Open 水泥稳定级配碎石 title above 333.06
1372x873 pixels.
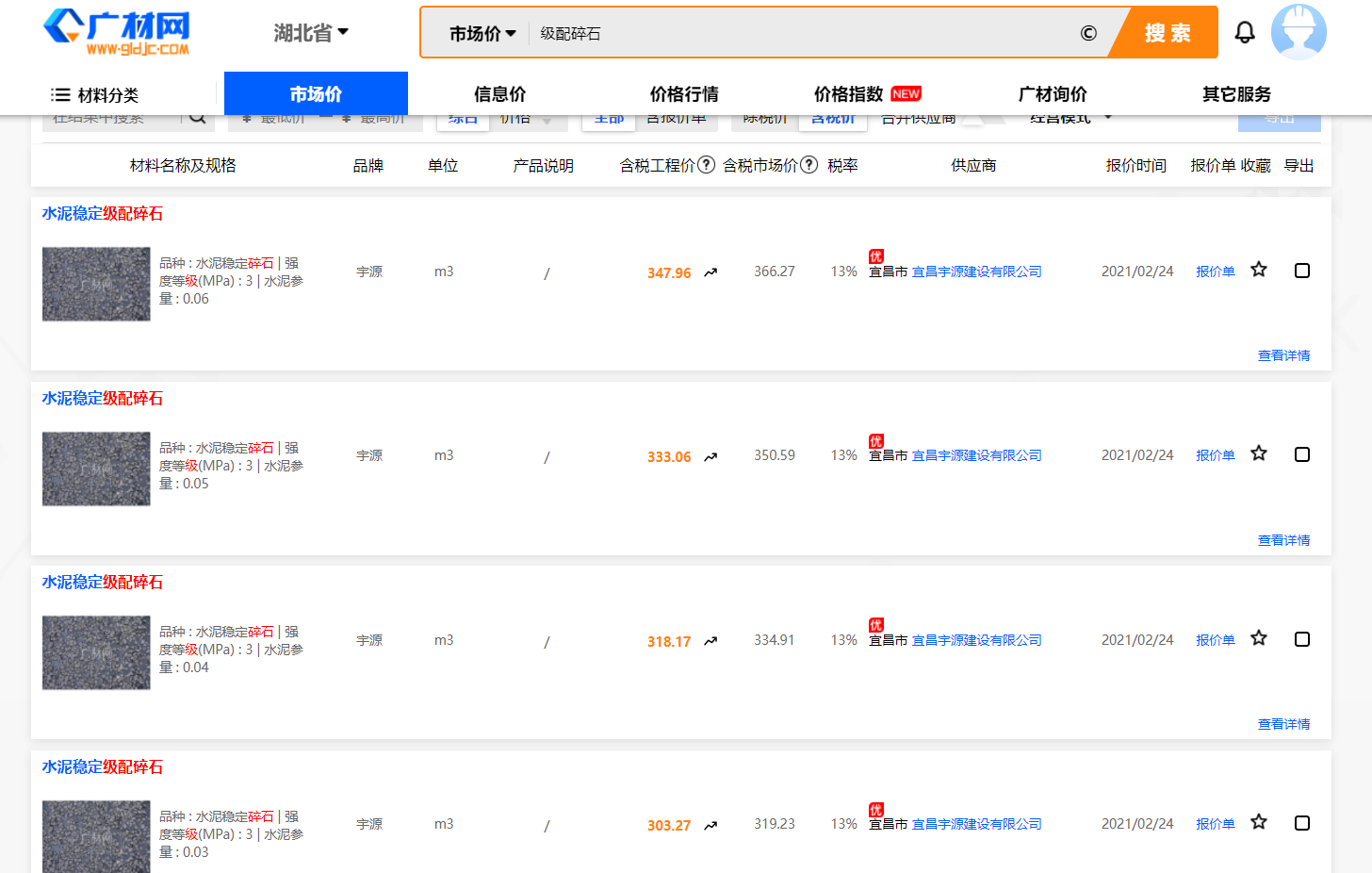[103, 399]
